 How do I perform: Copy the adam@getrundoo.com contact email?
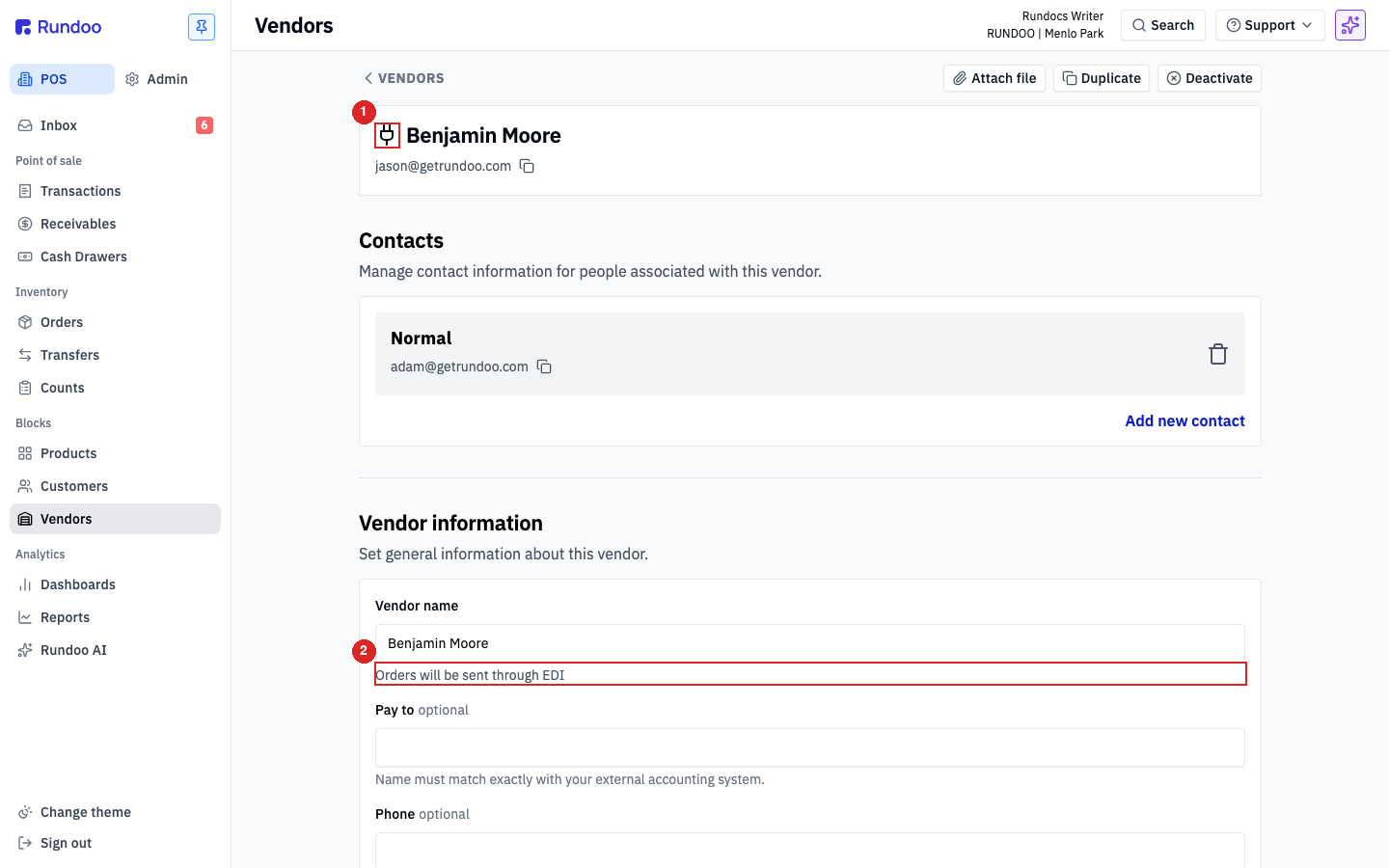[x=544, y=366]
